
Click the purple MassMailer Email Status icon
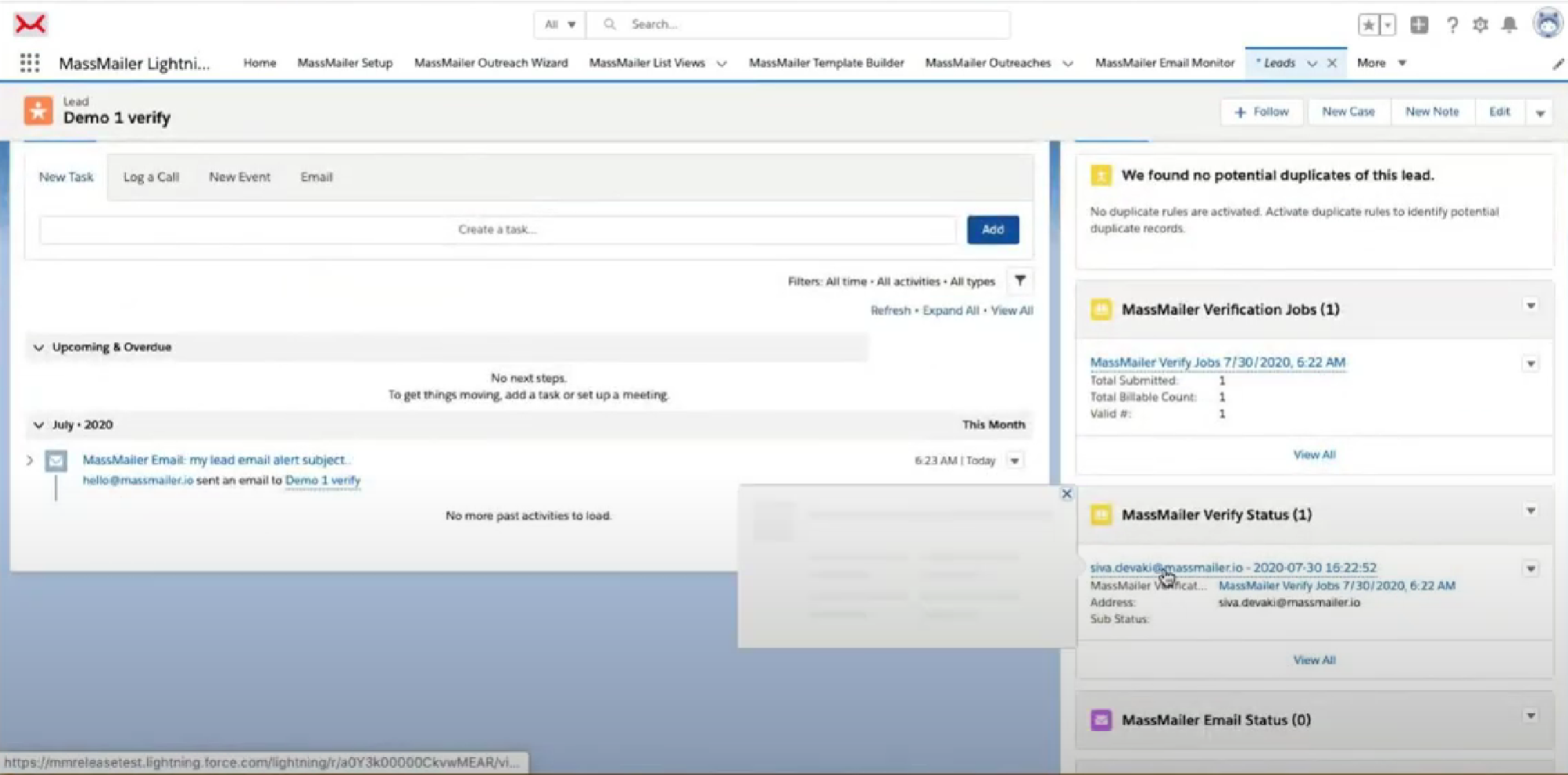[x=1101, y=720]
